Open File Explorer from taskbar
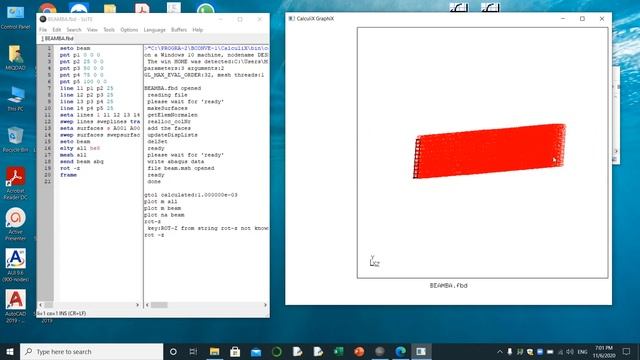This screenshot has height=360, width=640. coord(214,351)
